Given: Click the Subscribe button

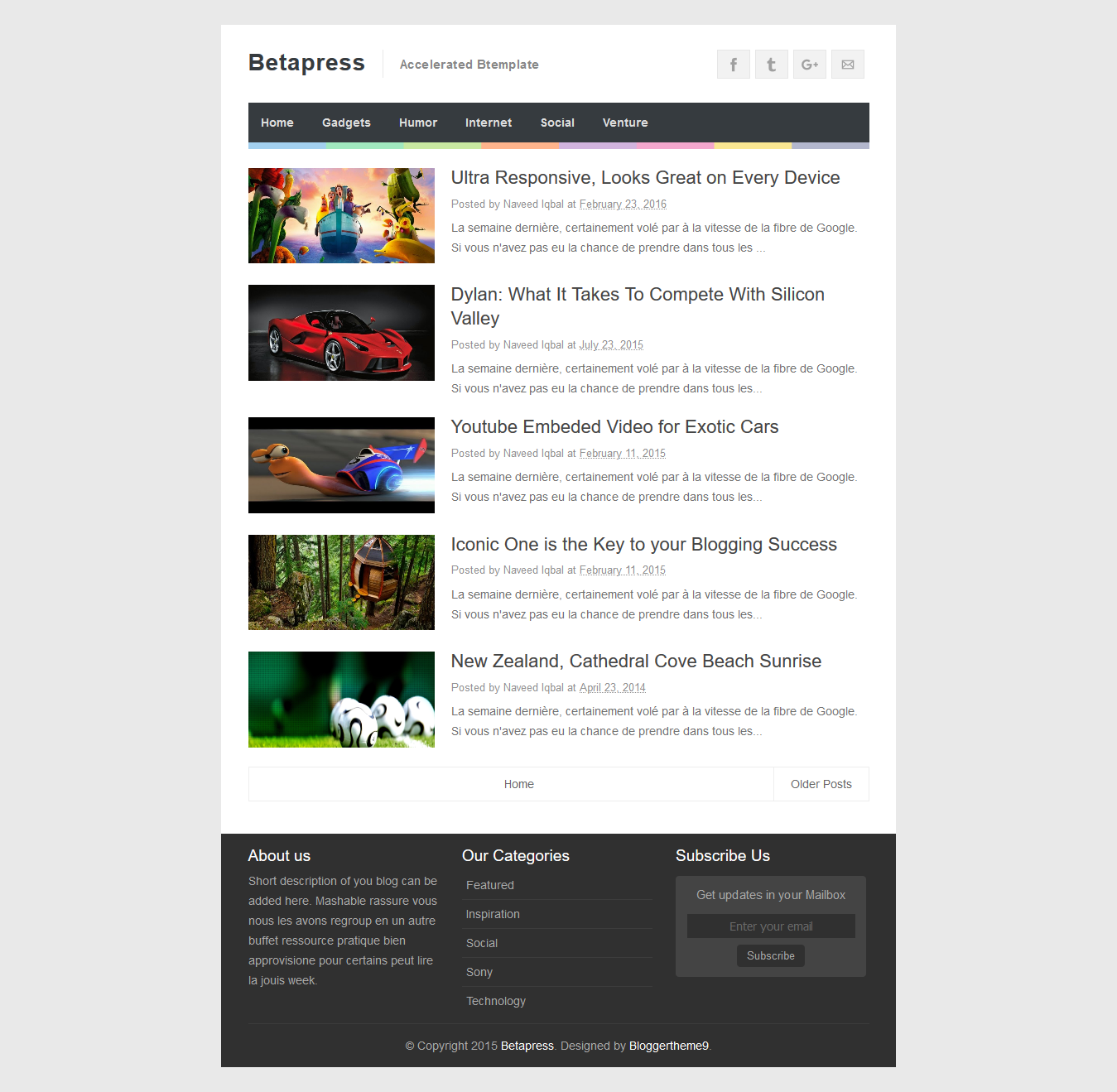Looking at the screenshot, I should (x=771, y=955).
